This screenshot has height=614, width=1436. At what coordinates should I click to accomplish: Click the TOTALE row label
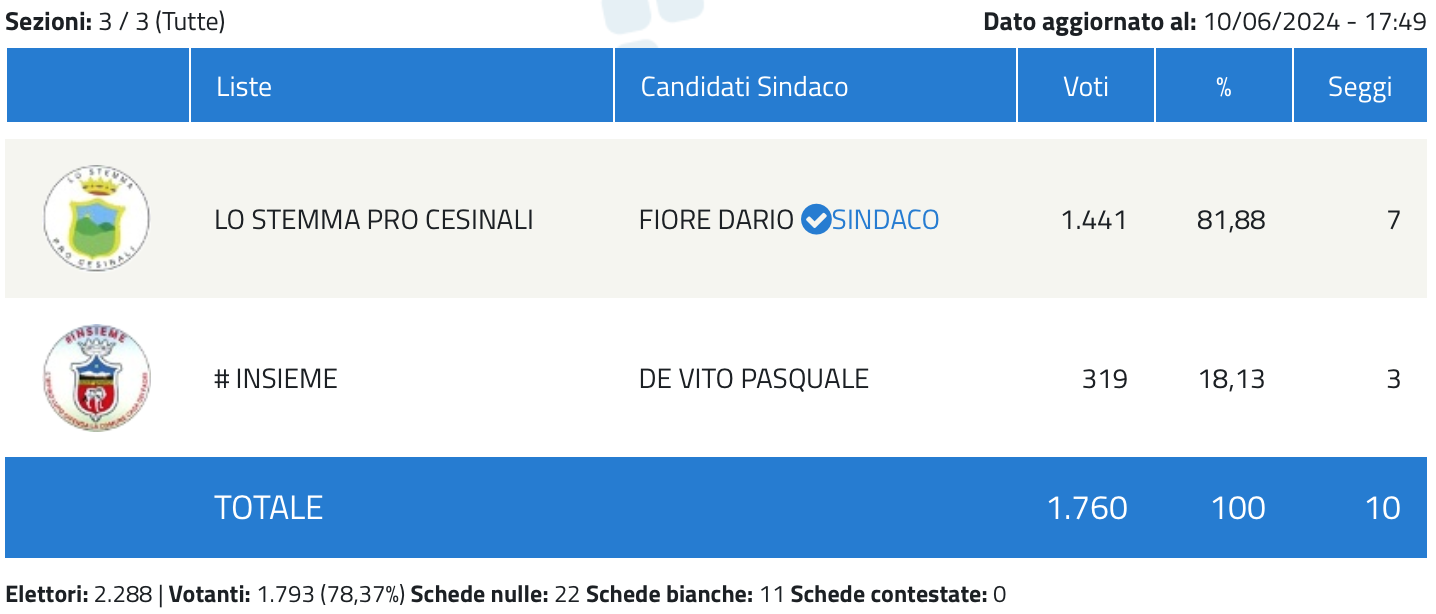point(269,507)
